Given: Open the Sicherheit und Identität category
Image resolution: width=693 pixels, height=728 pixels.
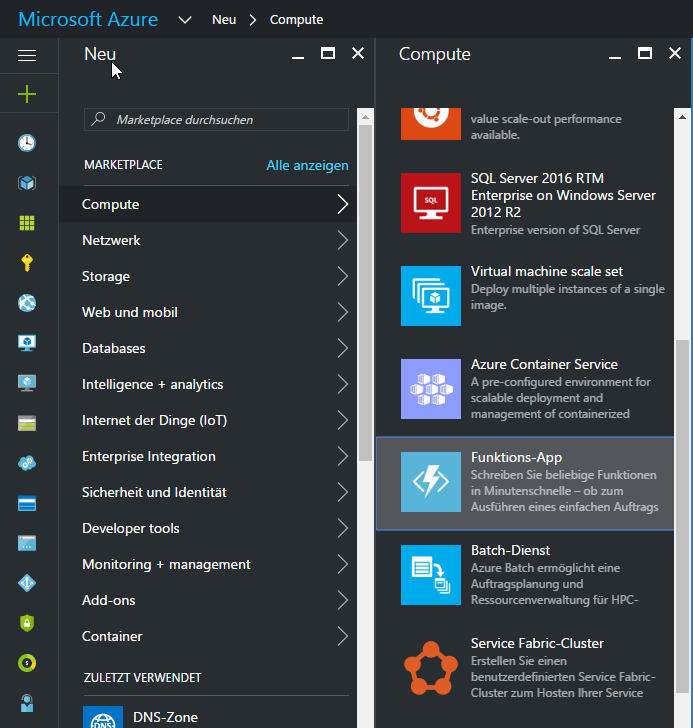Looking at the screenshot, I should (x=208, y=492).
